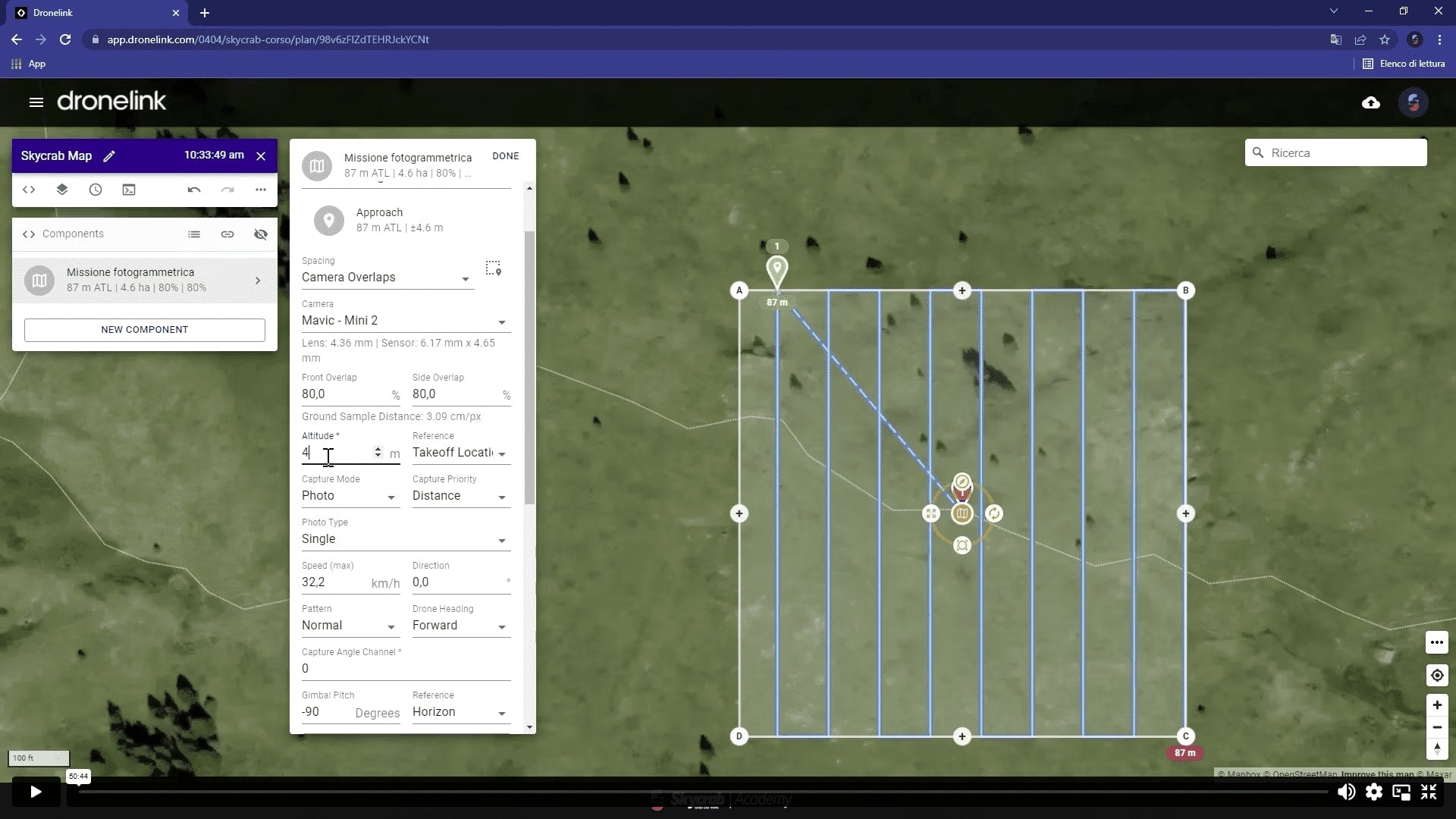1456x819 pixels.
Task: Click DONE in the mission panel
Action: coord(505,156)
